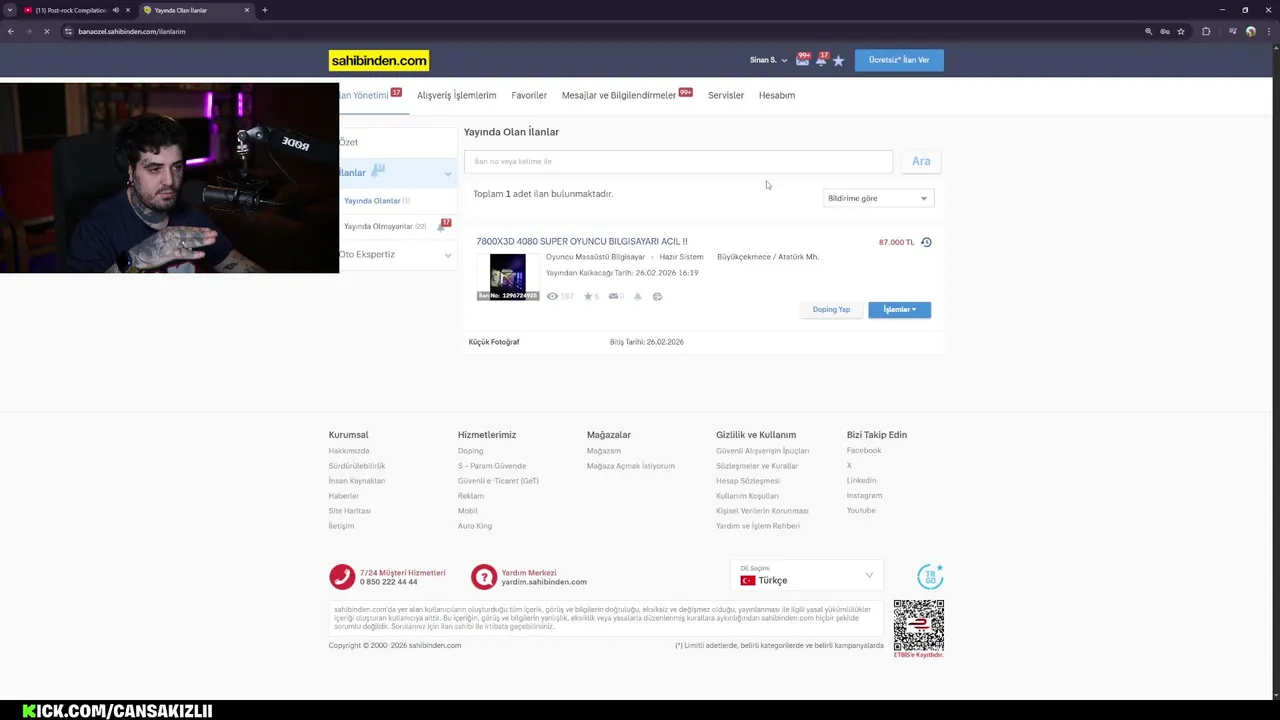This screenshot has width=1280, height=720.
Task: Mute the Post-rock Compilation tab audio
Action: (116, 10)
